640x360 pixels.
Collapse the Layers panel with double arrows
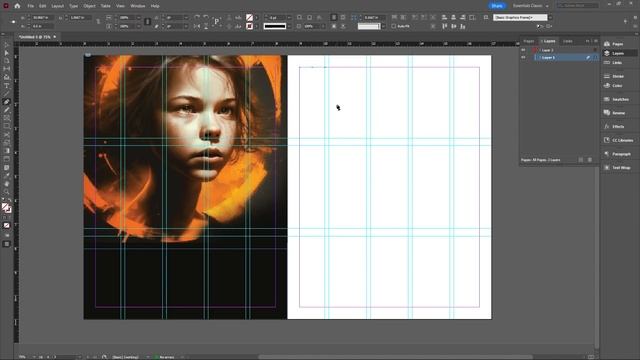pyautogui.click(x=588, y=41)
